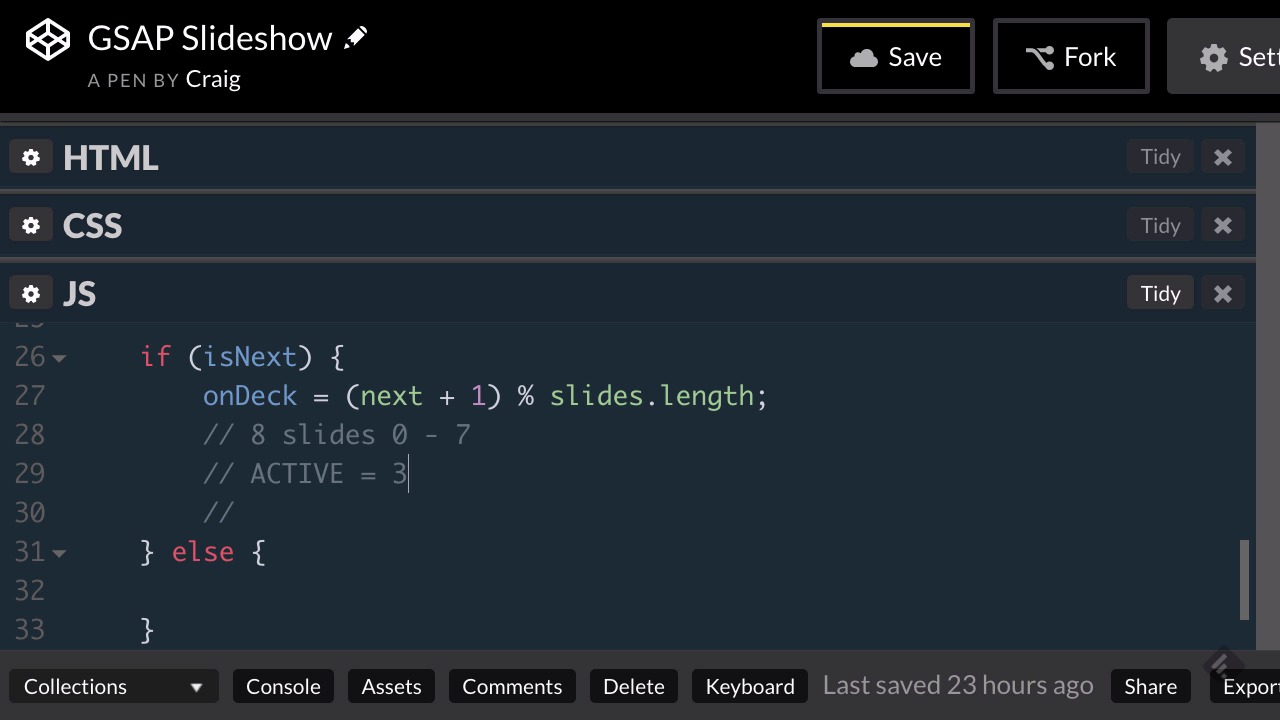Open the Console panel
Image resolution: width=1280 pixels, height=720 pixels.
pos(283,686)
